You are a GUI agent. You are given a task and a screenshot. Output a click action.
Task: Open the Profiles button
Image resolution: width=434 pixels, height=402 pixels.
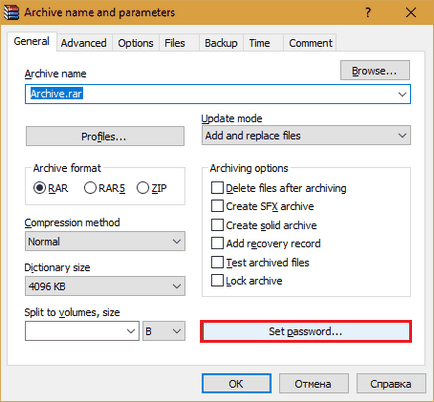(x=105, y=136)
